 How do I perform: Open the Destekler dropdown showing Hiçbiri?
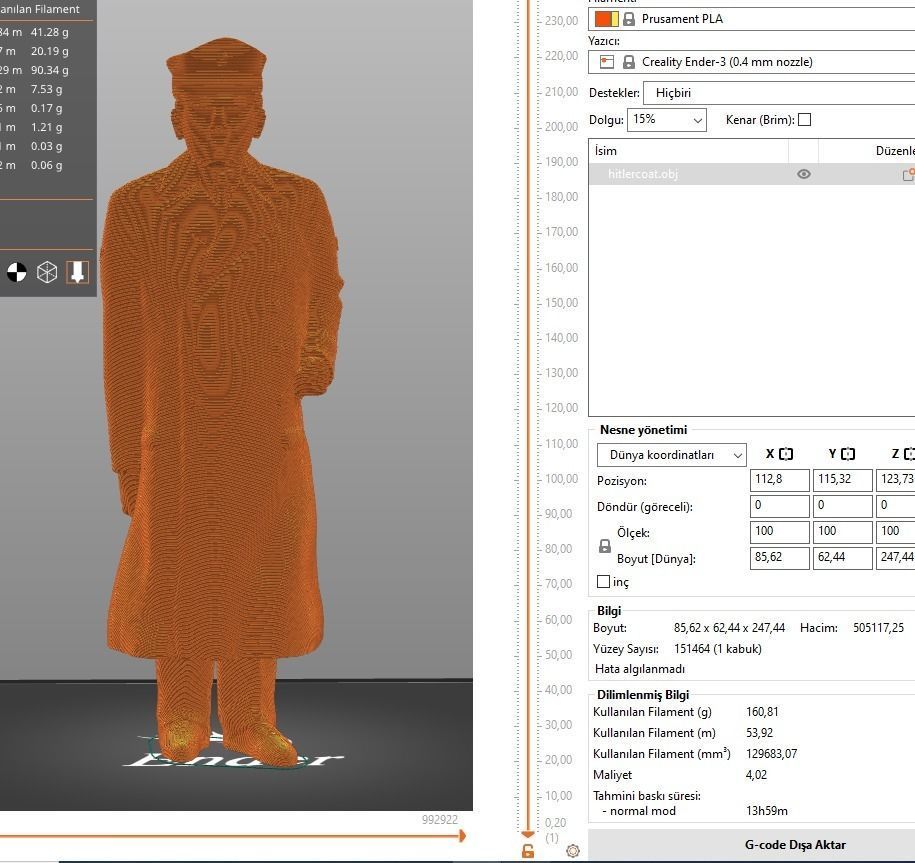pyautogui.click(x=779, y=93)
